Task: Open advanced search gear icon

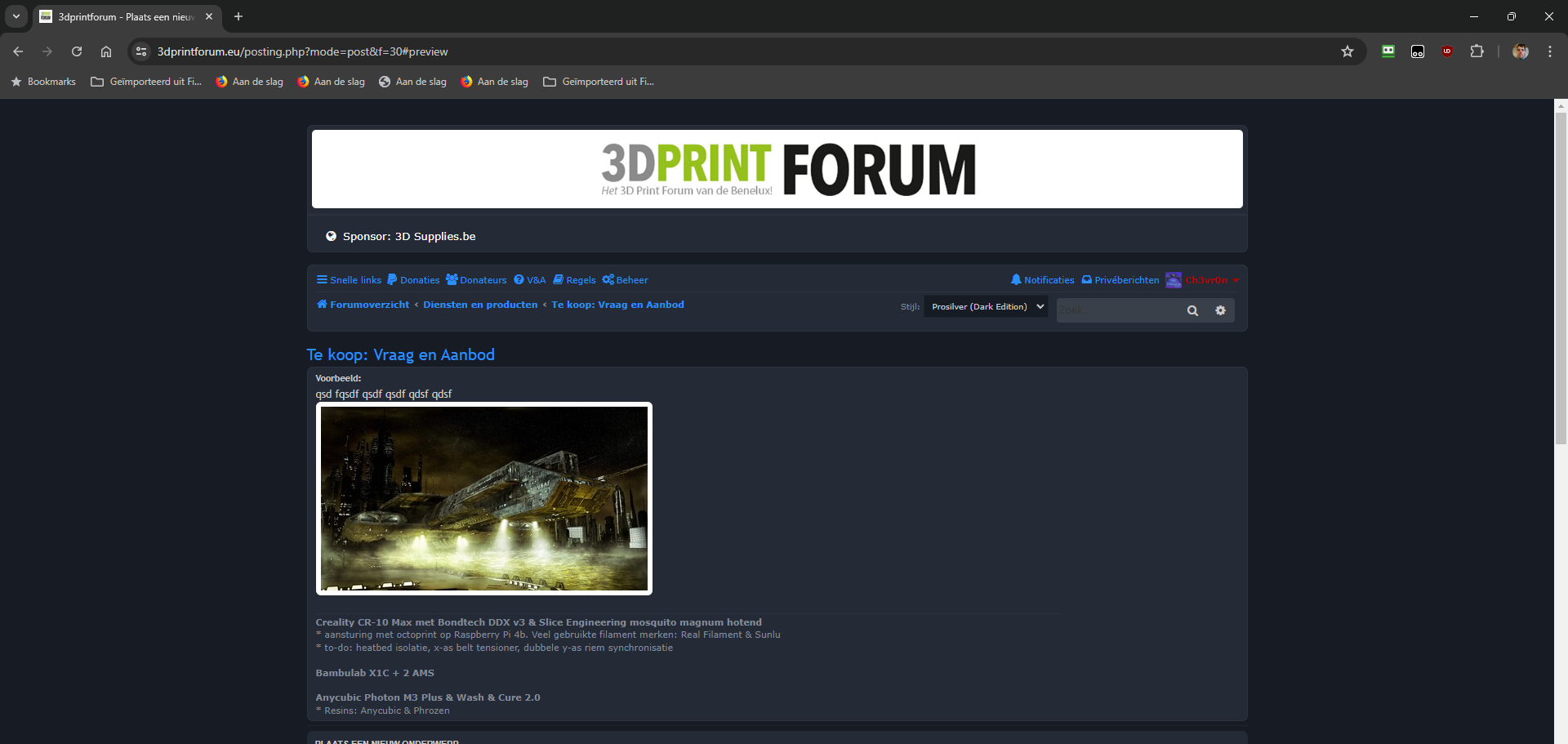Action: click(1220, 310)
